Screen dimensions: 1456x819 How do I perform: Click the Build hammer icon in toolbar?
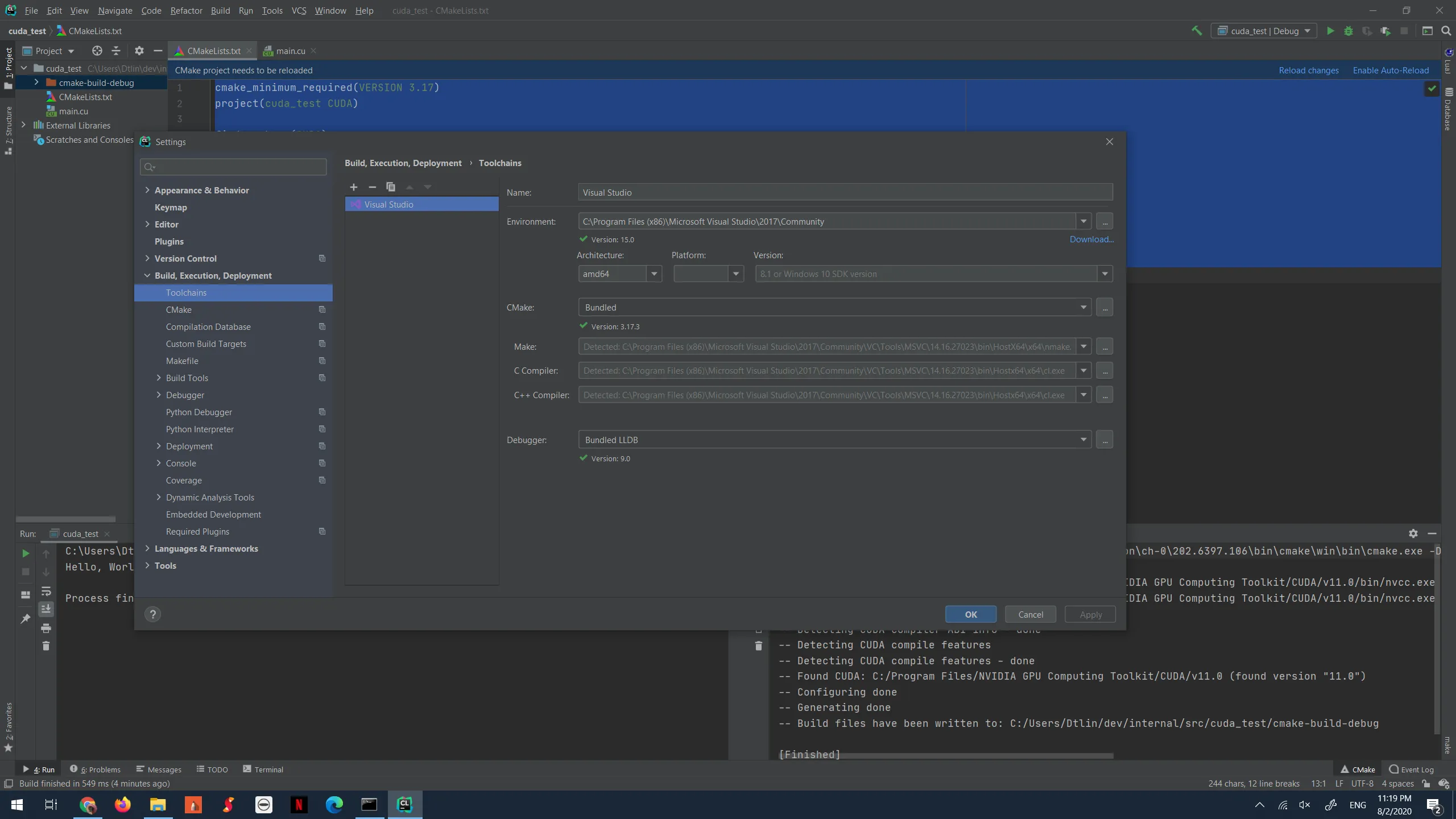(x=1197, y=31)
